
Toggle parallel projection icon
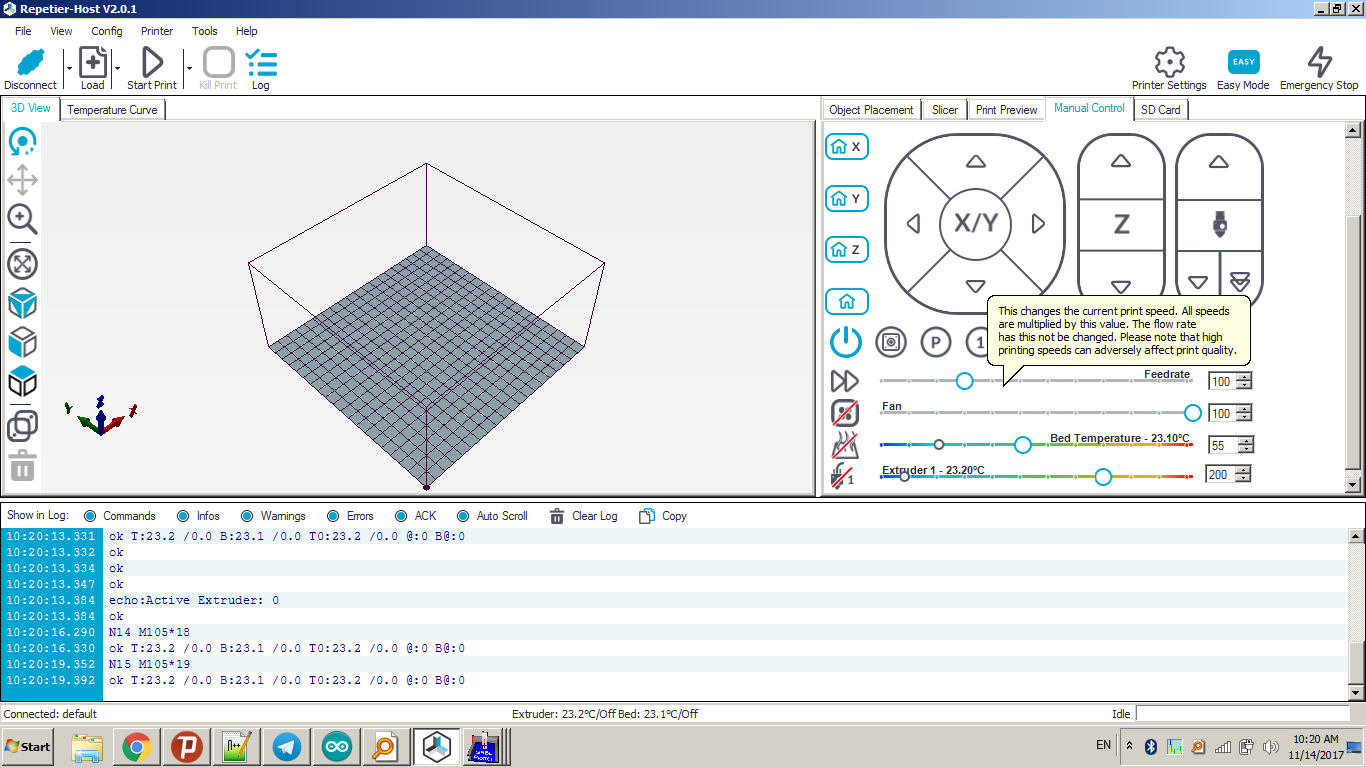coord(22,426)
